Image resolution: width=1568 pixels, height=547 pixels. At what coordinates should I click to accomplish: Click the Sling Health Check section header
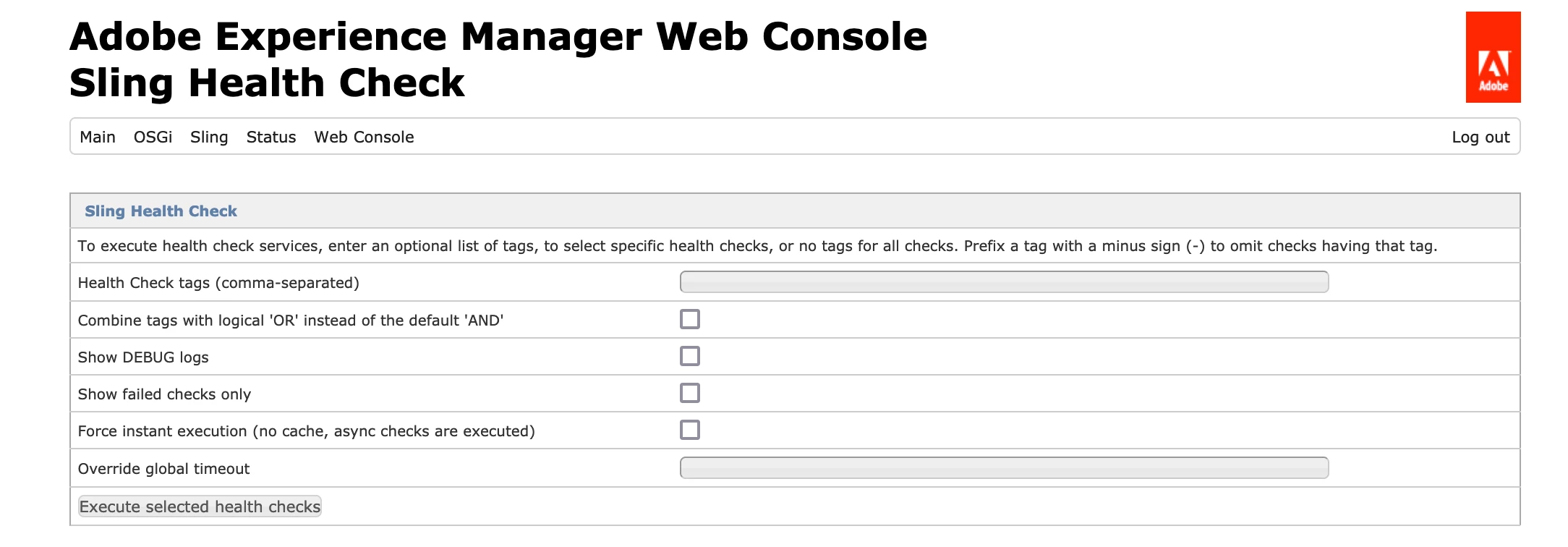click(x=161, y=211)
